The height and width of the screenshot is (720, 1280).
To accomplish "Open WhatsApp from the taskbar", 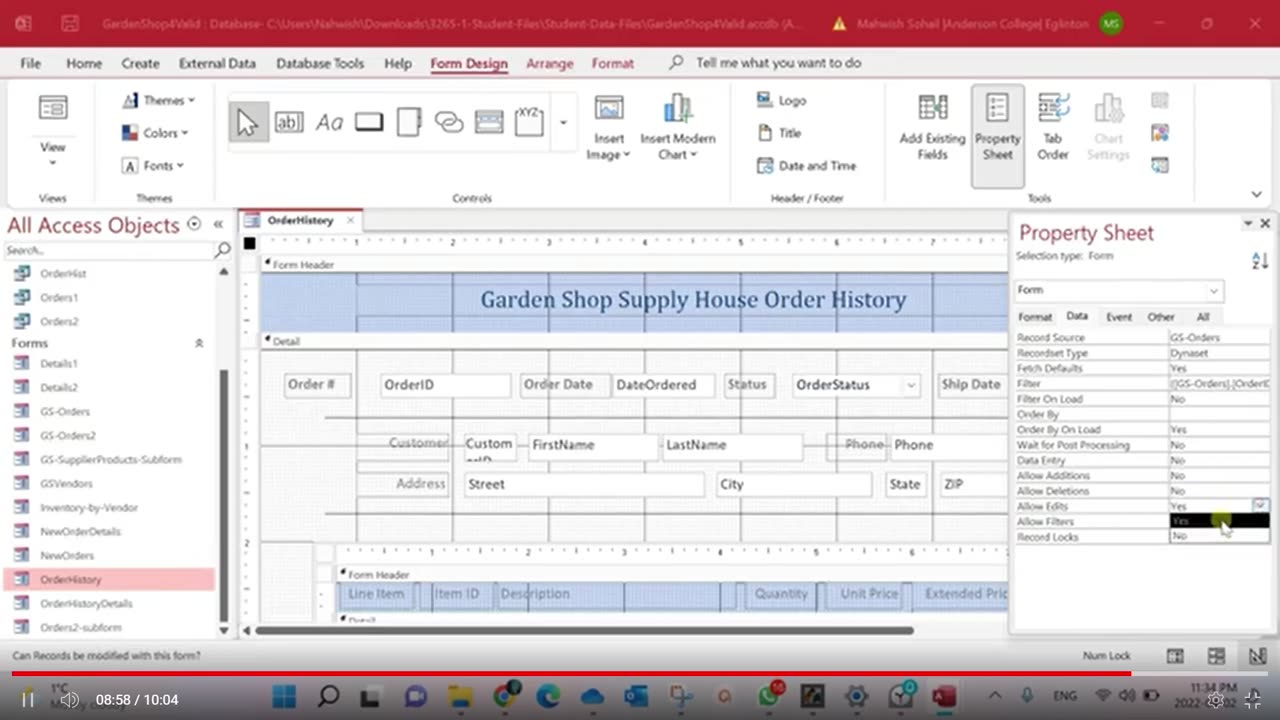I will [768, 697].
